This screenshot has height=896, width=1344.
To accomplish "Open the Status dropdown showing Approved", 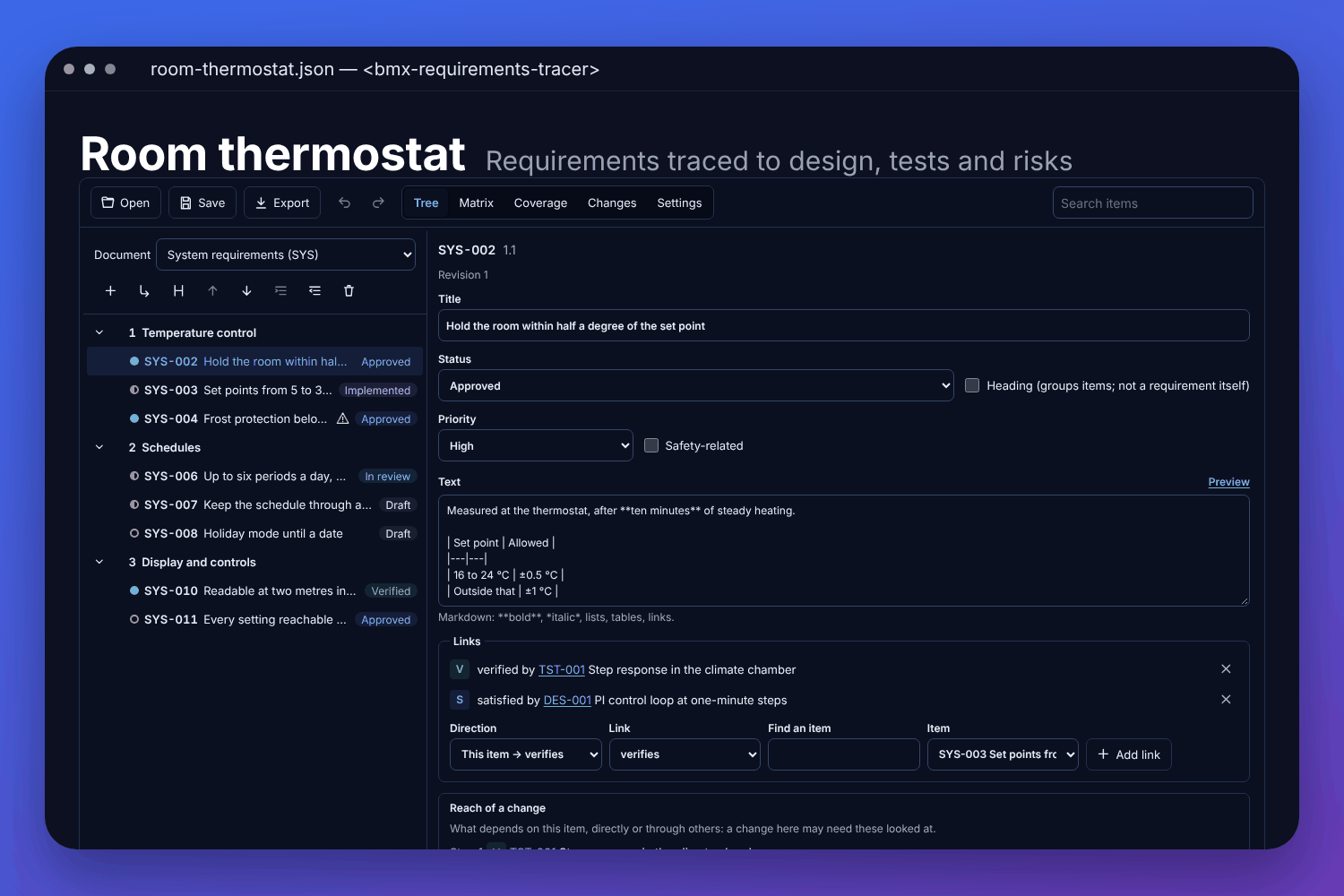I will [x=696, y=385].
